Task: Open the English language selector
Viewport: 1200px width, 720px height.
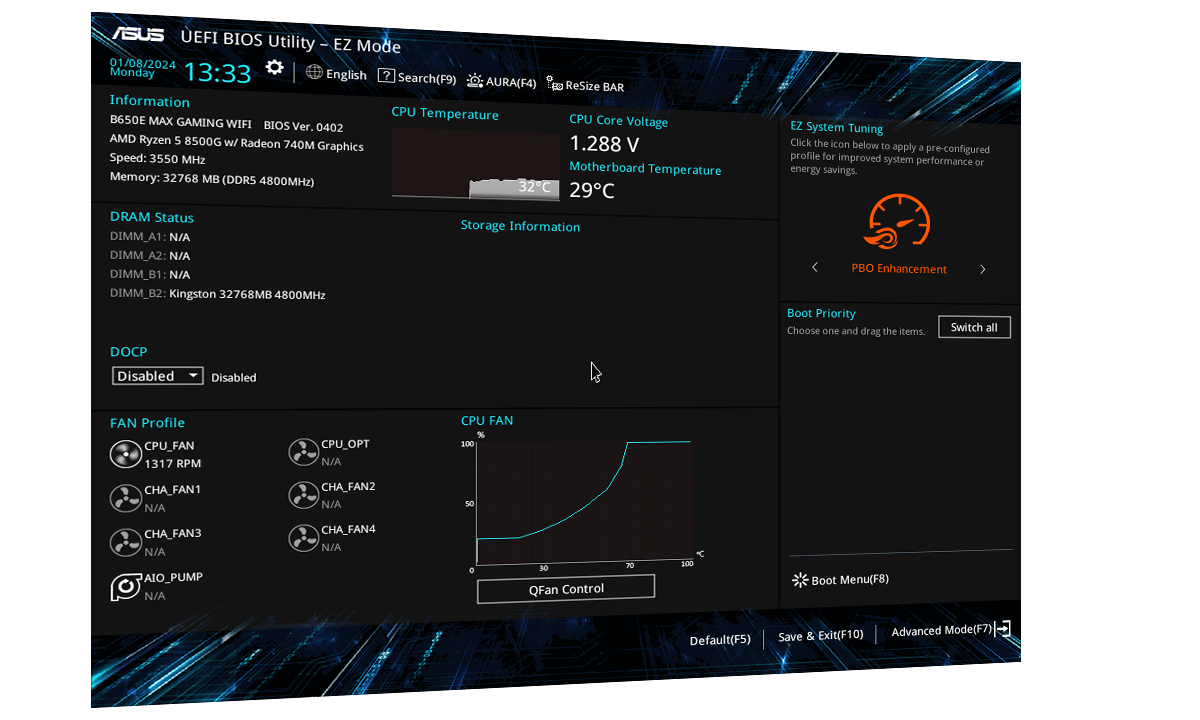Action: [x=337, y=74]
